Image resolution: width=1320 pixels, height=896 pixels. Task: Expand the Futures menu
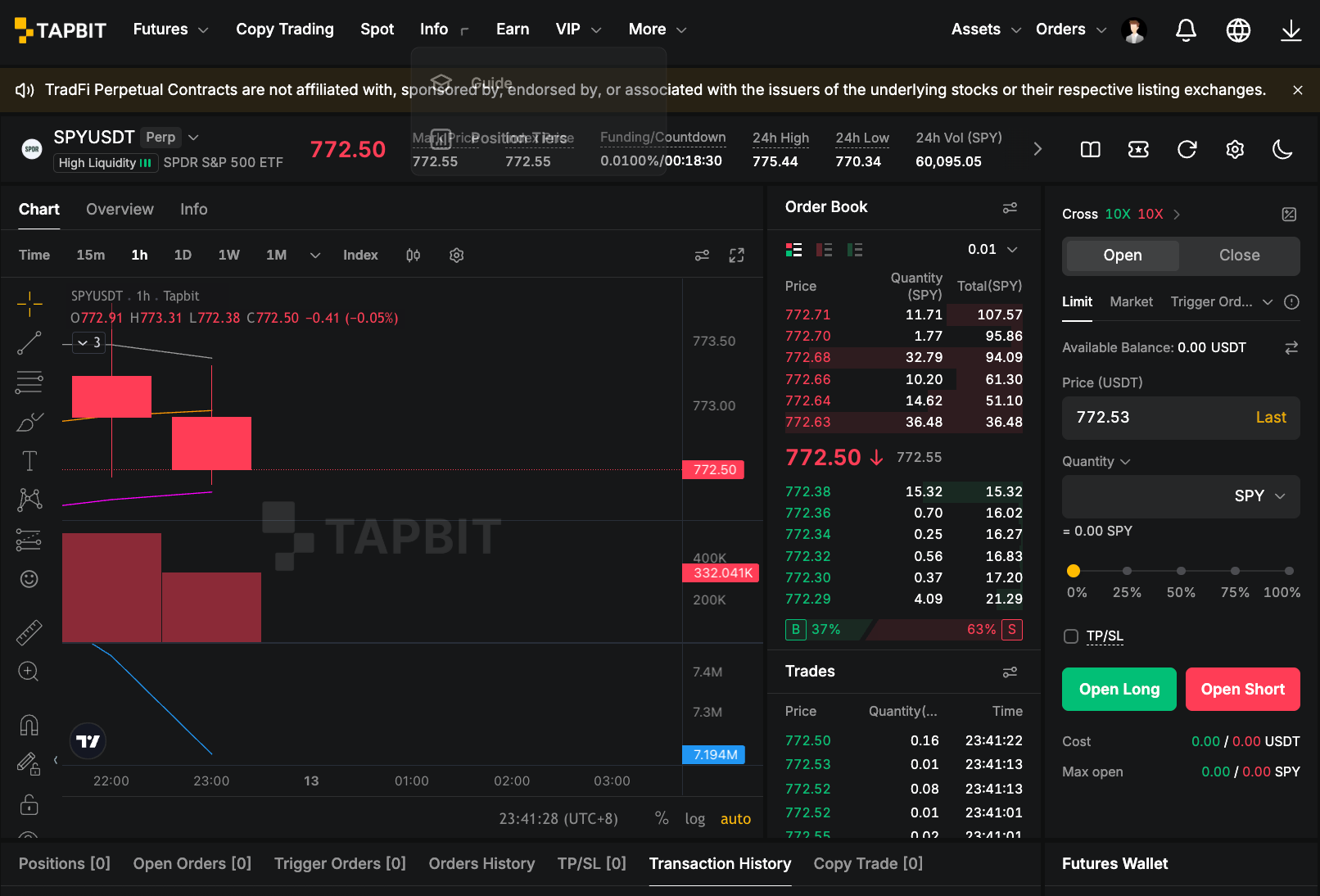(170, 29)
